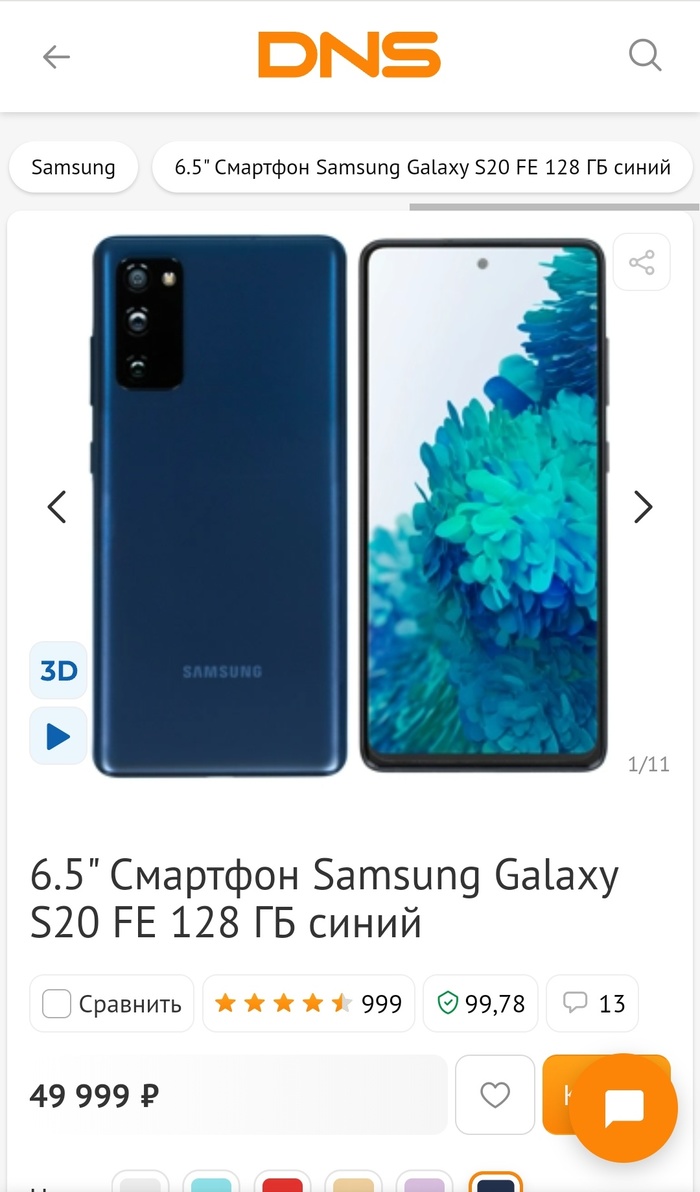The image size is (700, 1192).
Task: Open the 3D product view
Action: point(59,670)
